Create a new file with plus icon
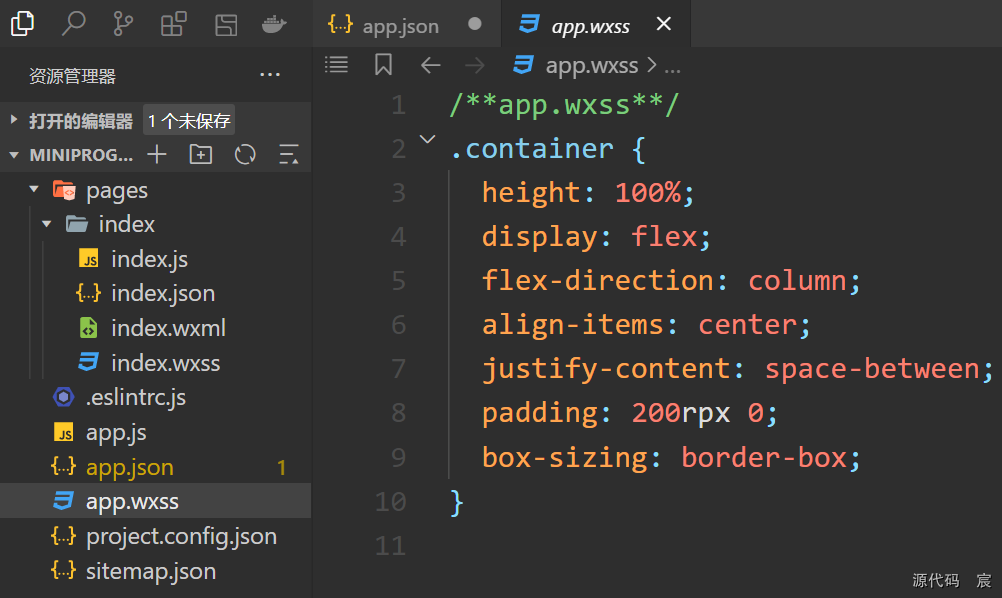Screen dimensions: 1002x598 [157, 155]
